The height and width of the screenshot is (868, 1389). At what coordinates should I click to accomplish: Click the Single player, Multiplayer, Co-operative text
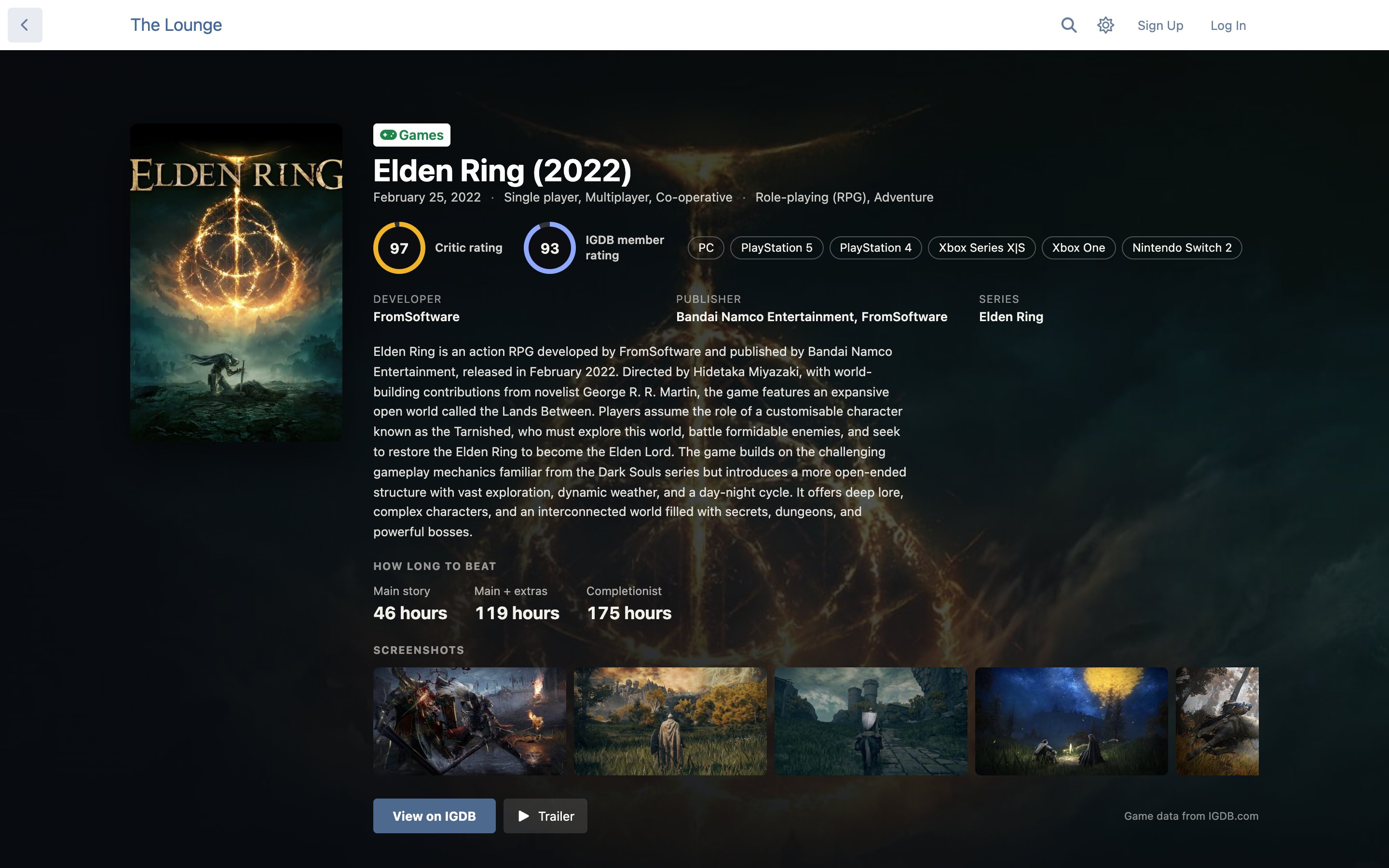[x=618, y=198]
